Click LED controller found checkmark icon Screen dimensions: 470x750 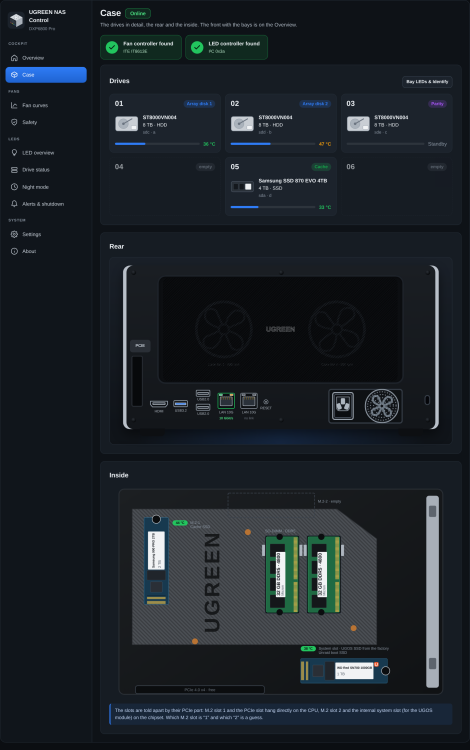click(197, 47)
